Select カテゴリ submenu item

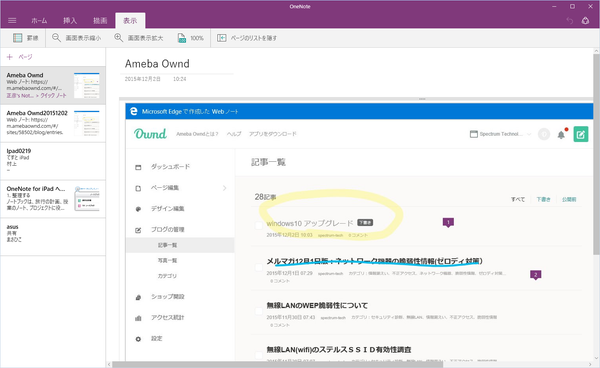tap(168, 276)
